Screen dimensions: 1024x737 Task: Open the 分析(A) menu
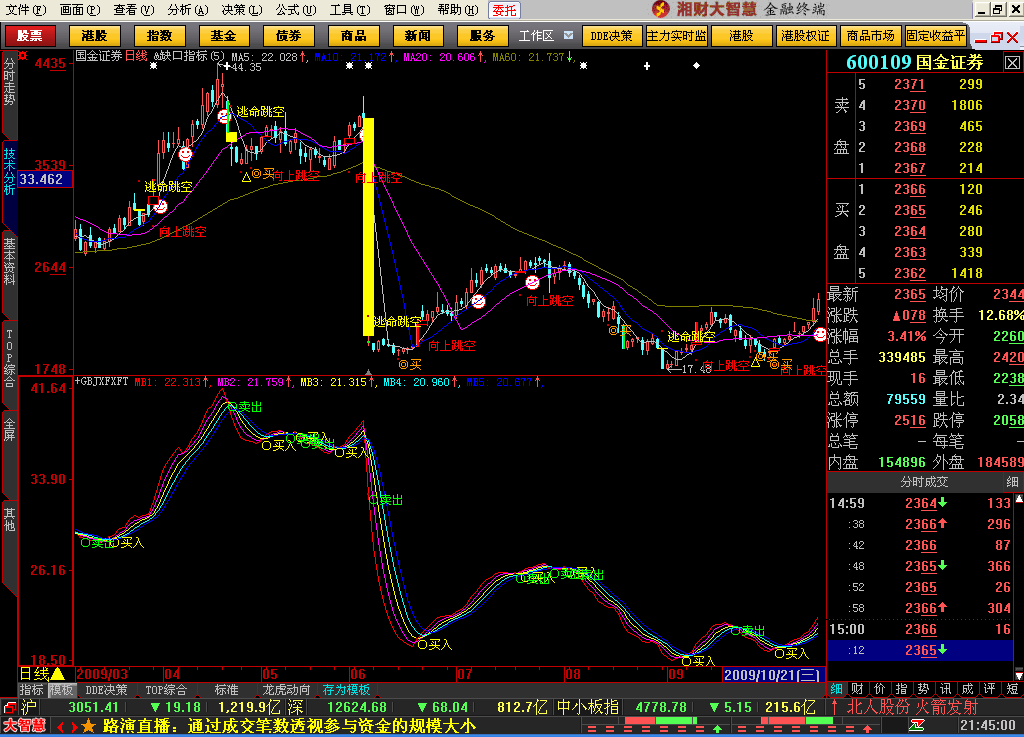(187, 10)
